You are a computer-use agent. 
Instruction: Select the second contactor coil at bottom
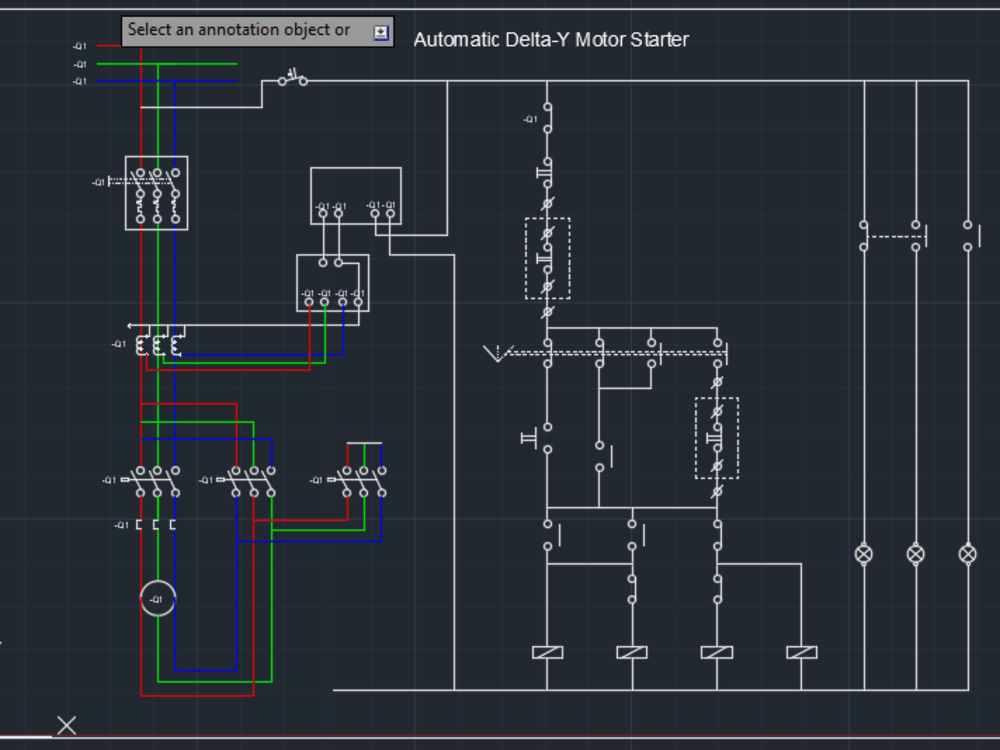pyautogui.click(x=632, y=652)
